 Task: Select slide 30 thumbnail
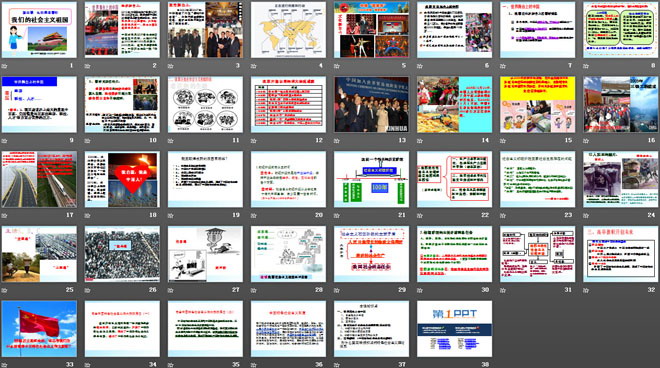455,254
